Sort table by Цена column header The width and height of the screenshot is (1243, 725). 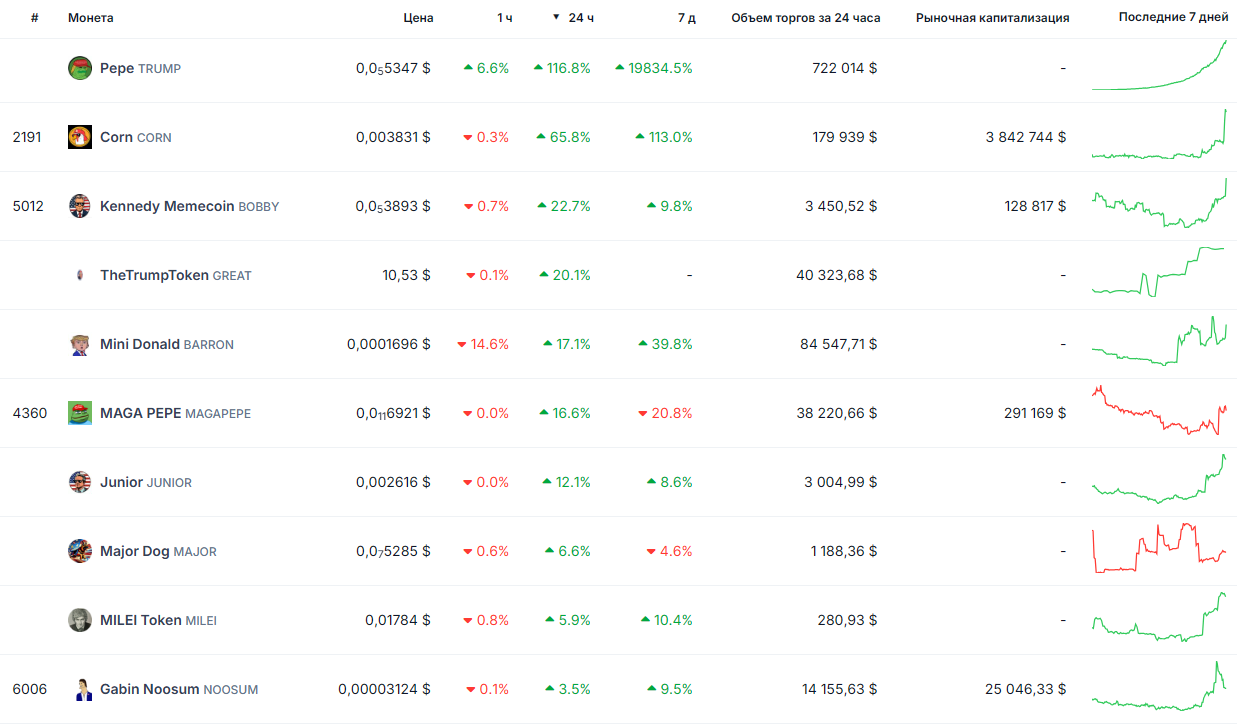tap(418, 18)
